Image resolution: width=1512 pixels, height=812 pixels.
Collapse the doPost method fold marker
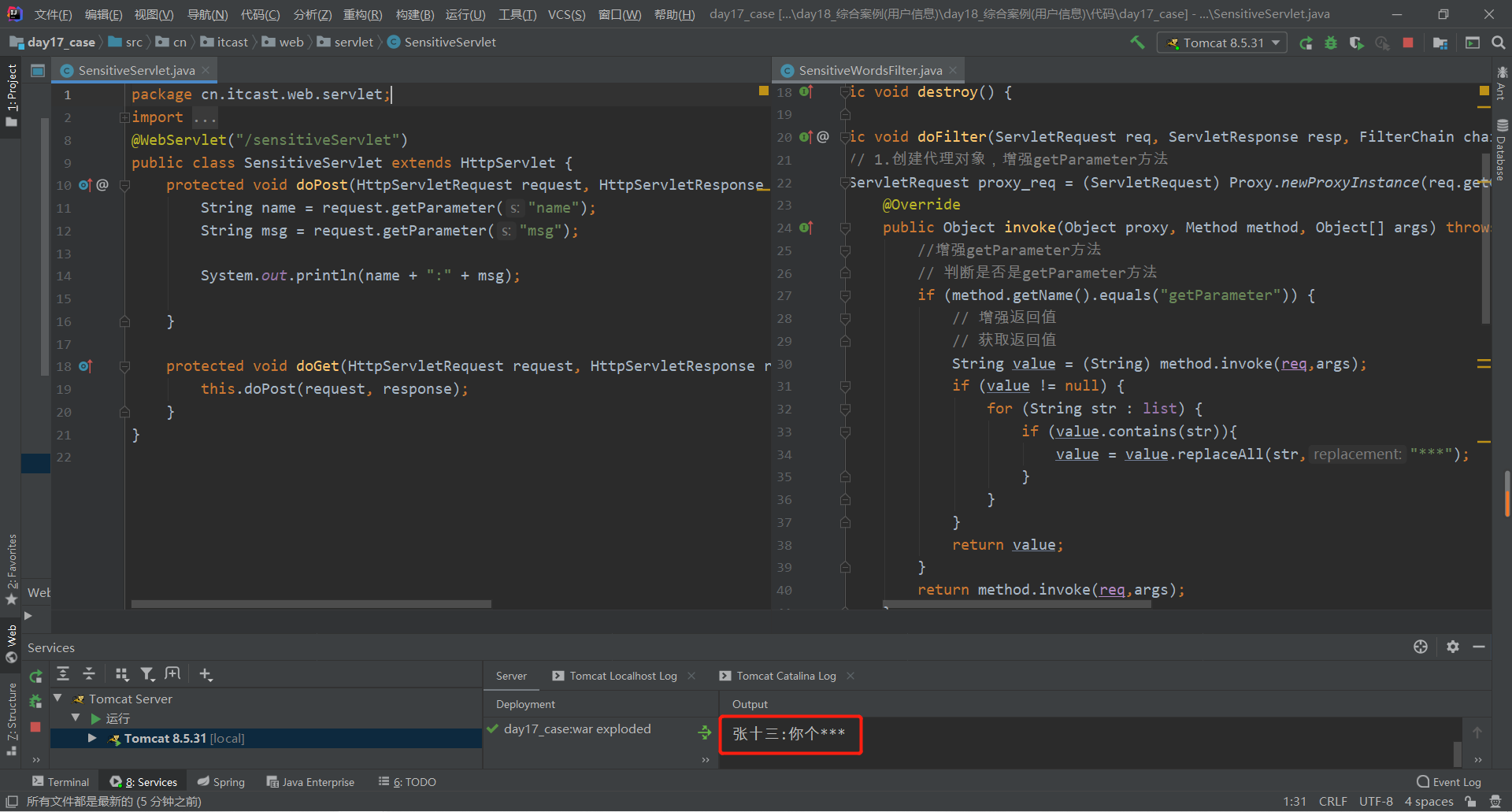(x=124, y=186)
